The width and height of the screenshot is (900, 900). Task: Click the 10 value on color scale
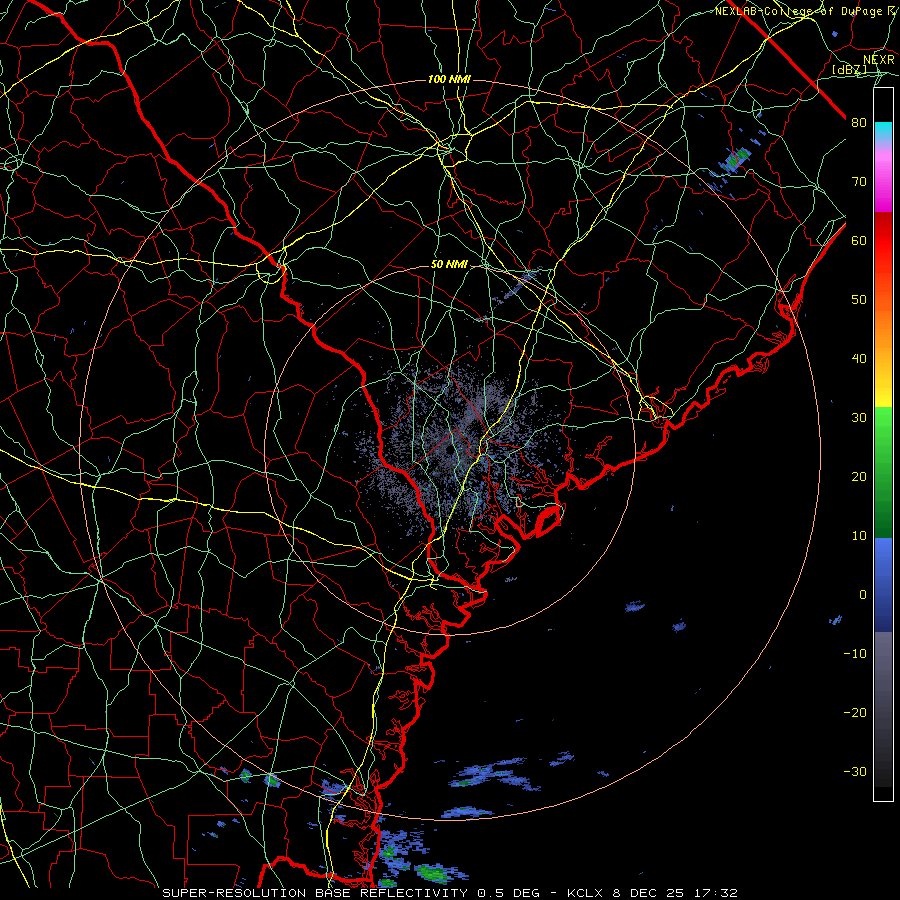pos(859,536)
